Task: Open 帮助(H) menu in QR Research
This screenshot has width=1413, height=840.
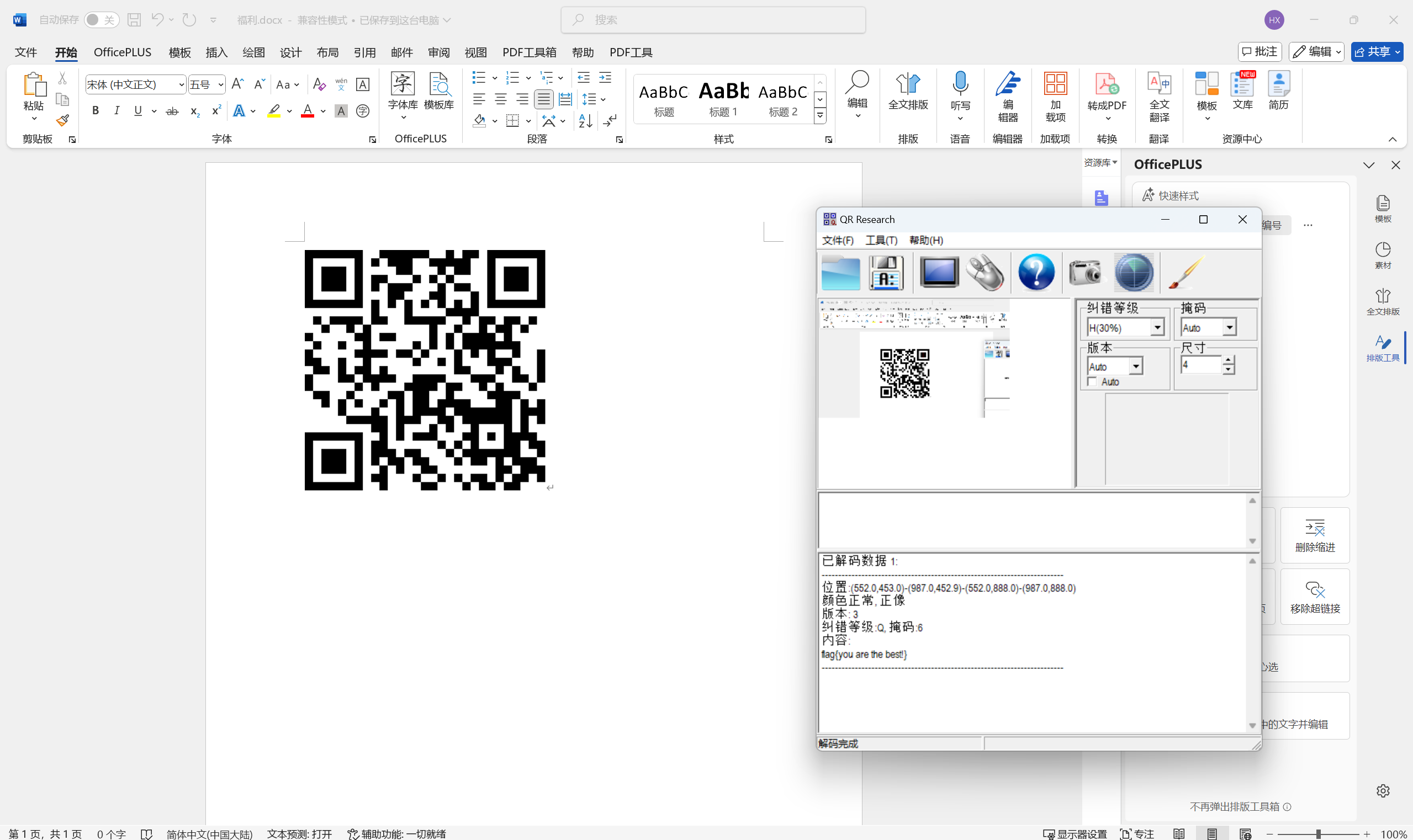Action: pos(926,240)
